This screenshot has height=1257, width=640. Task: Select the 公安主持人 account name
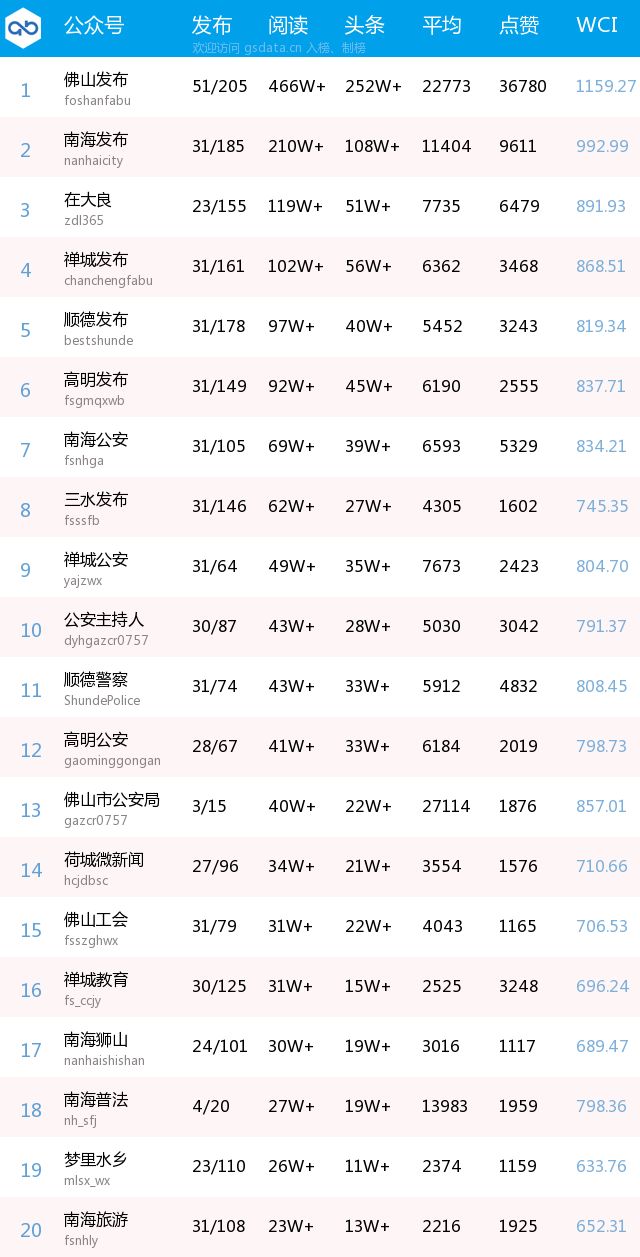(x=104, y=619)
